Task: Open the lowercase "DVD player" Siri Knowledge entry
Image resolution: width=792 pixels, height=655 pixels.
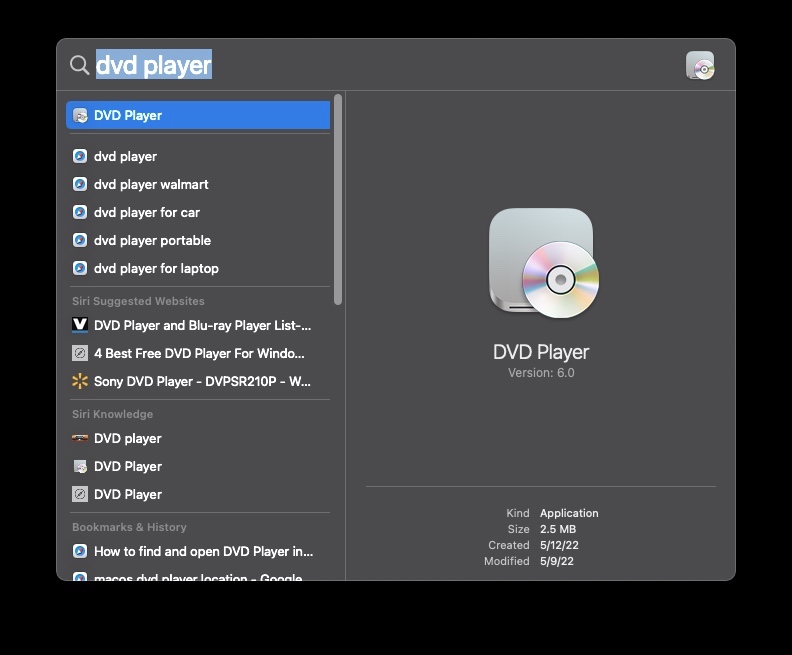Action: pyautogui.click(x=198, y=438)
